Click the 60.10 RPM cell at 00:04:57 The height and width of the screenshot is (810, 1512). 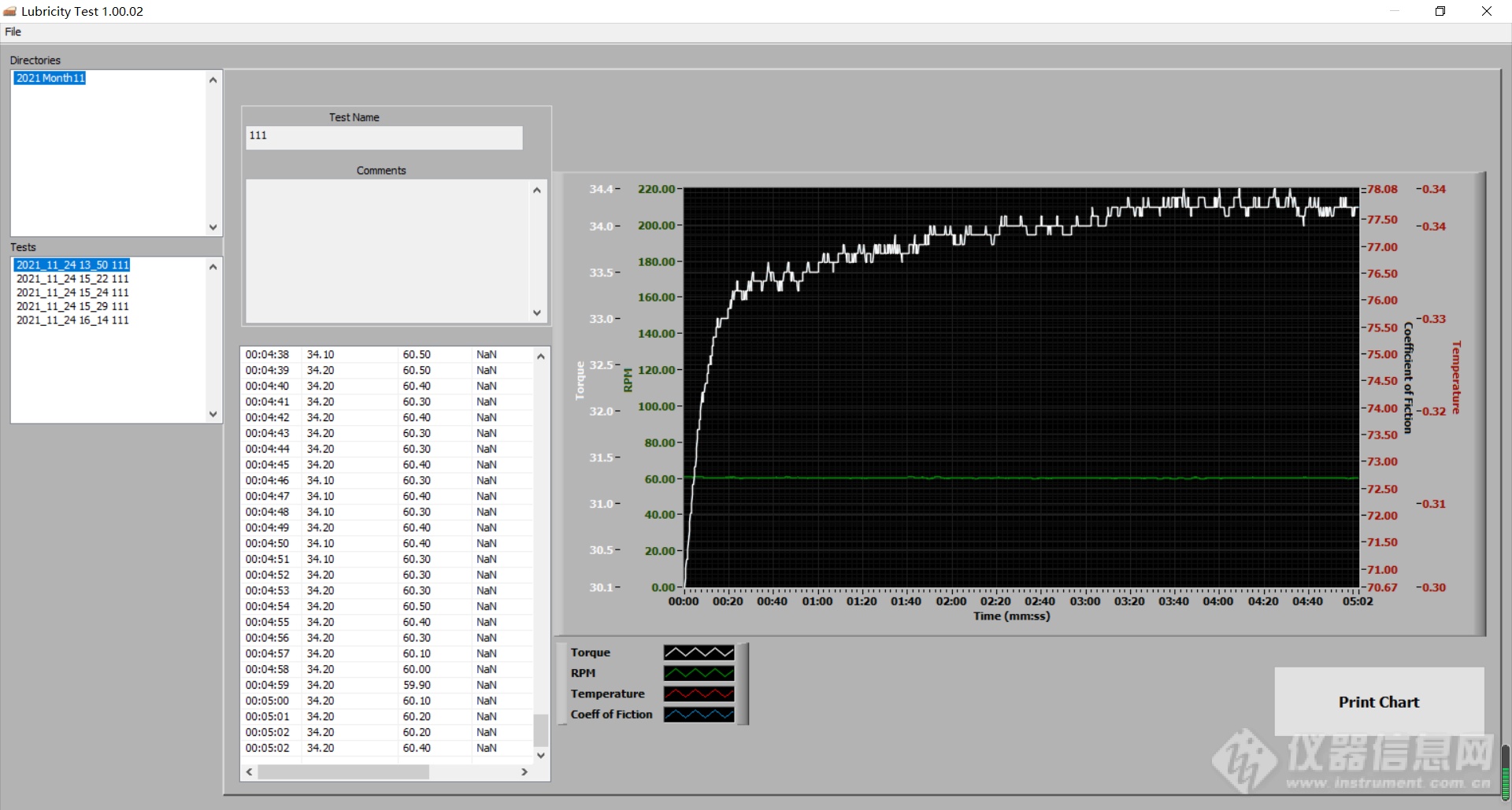coord(417,653)
